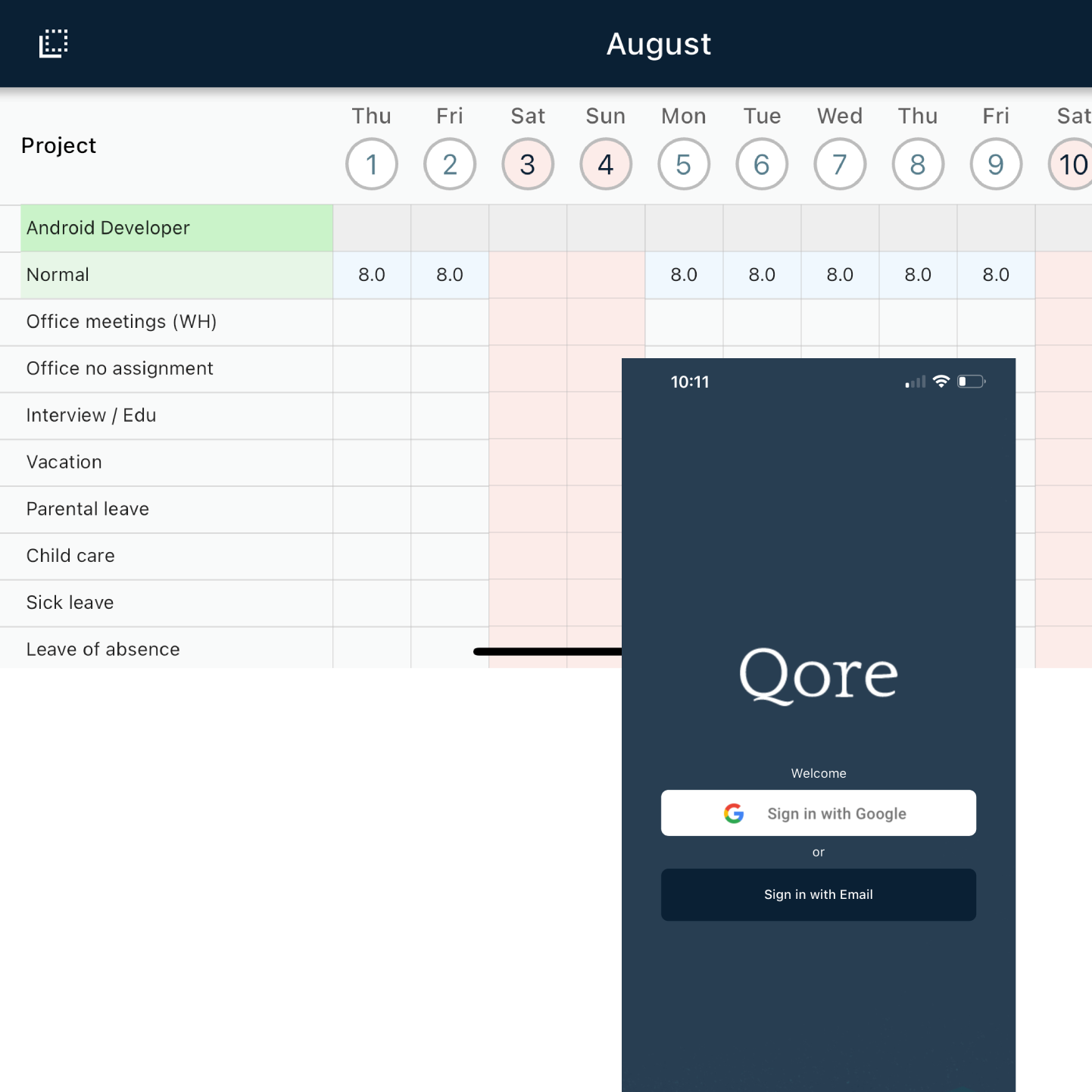Select the Child care row
Viewport: 1092px width, 1092px height.
pyautogui.click(x=167, y=557)
